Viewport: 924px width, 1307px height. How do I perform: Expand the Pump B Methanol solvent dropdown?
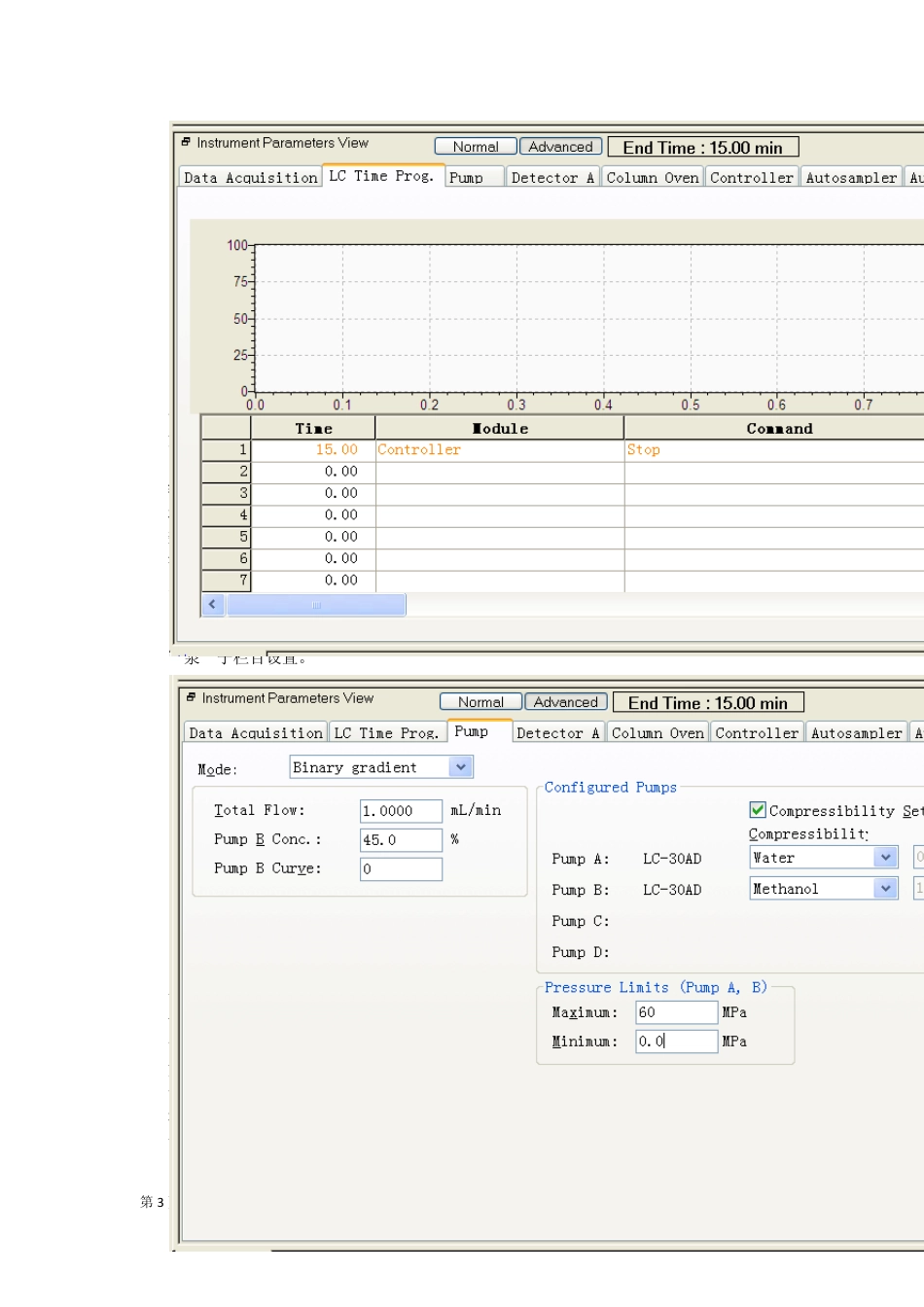pos(885,889)
